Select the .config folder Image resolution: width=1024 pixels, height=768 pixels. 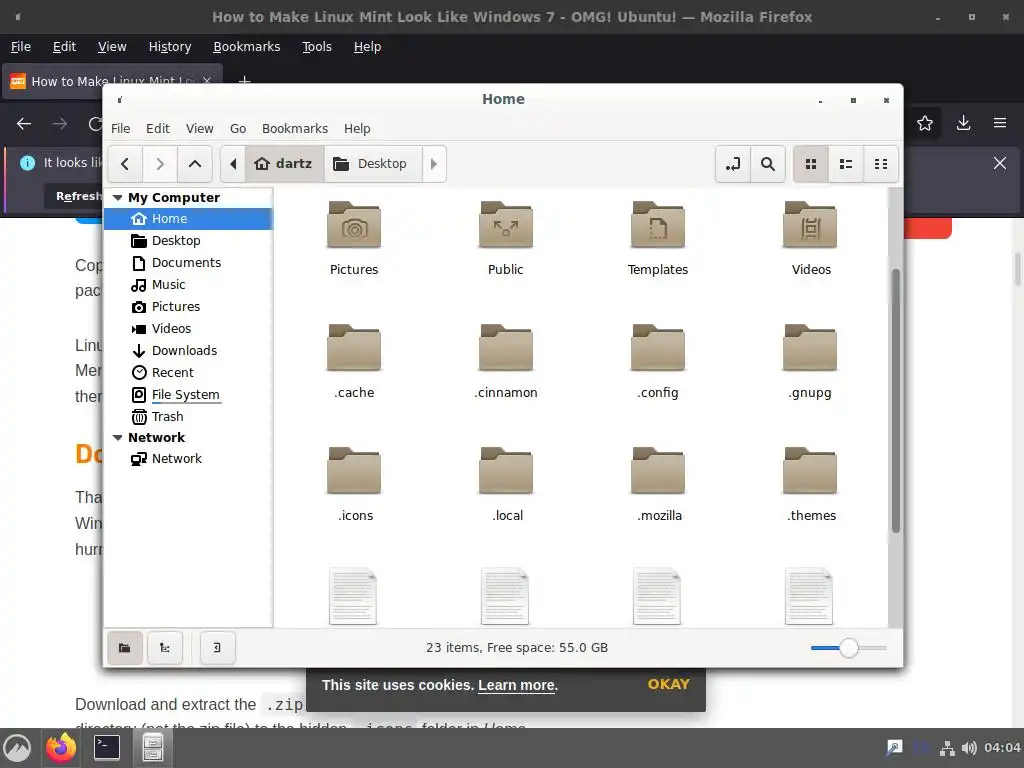click(x=658, y=348)
